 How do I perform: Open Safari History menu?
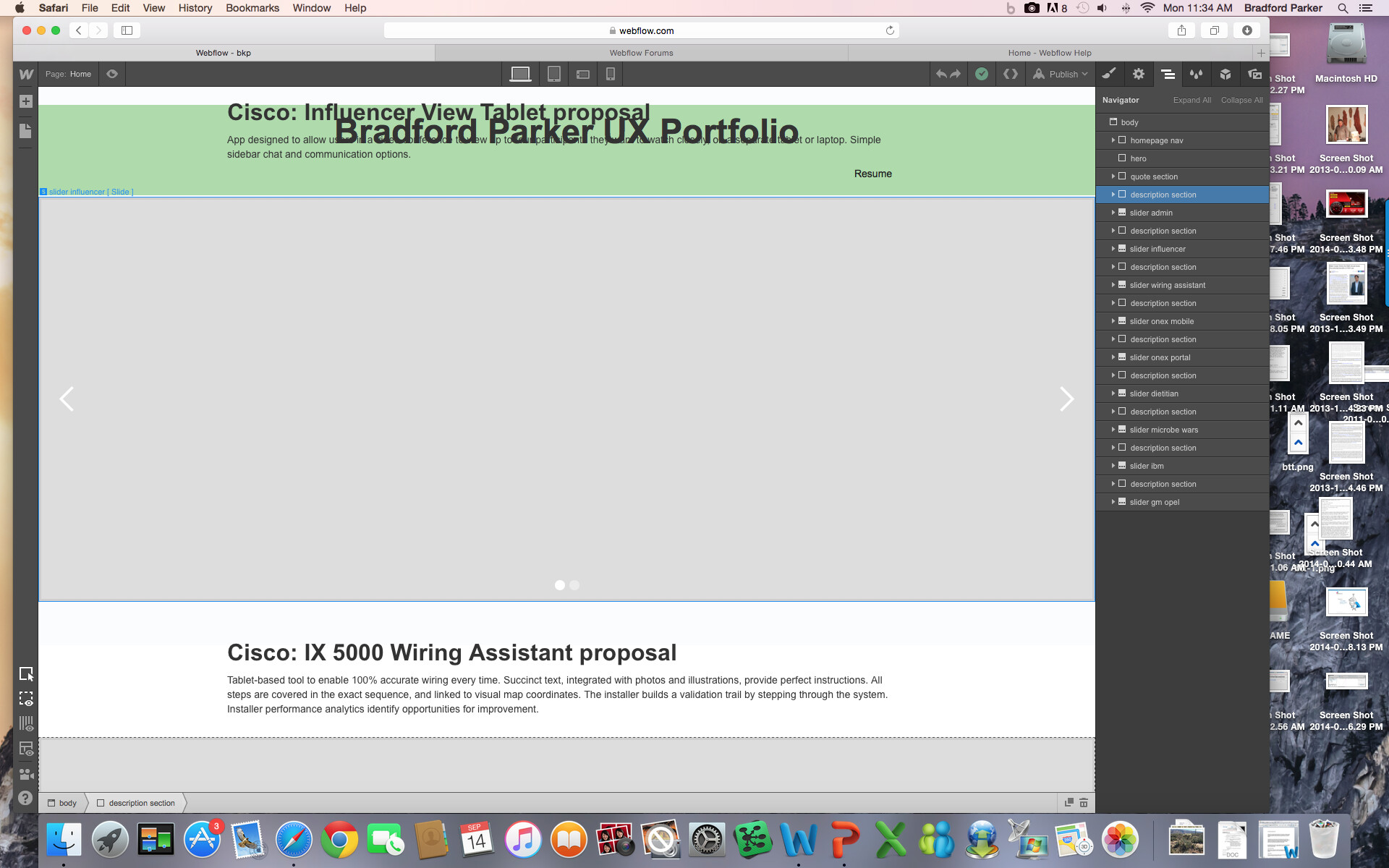(x=195, y=8)
